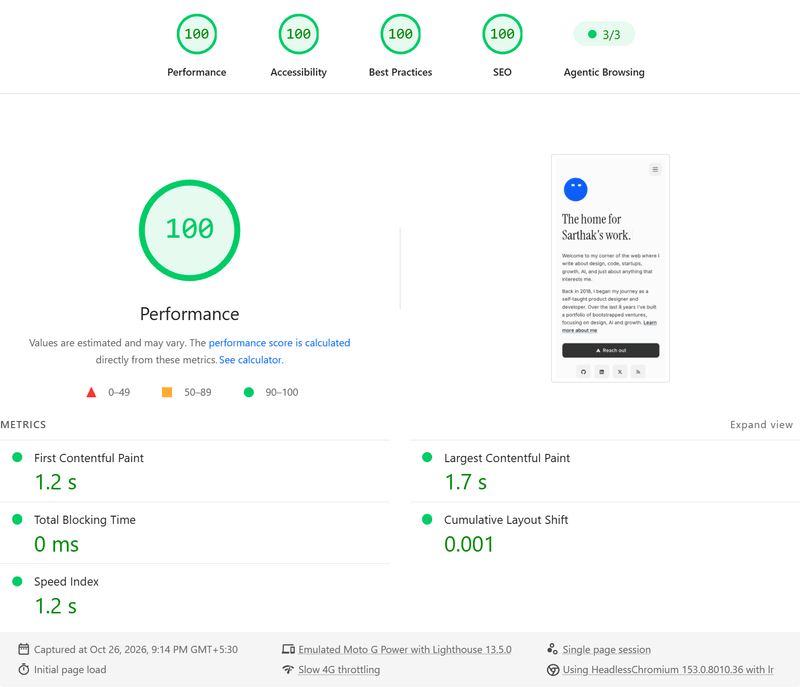Click the calendar icon beside Captured at

point(23,649)
